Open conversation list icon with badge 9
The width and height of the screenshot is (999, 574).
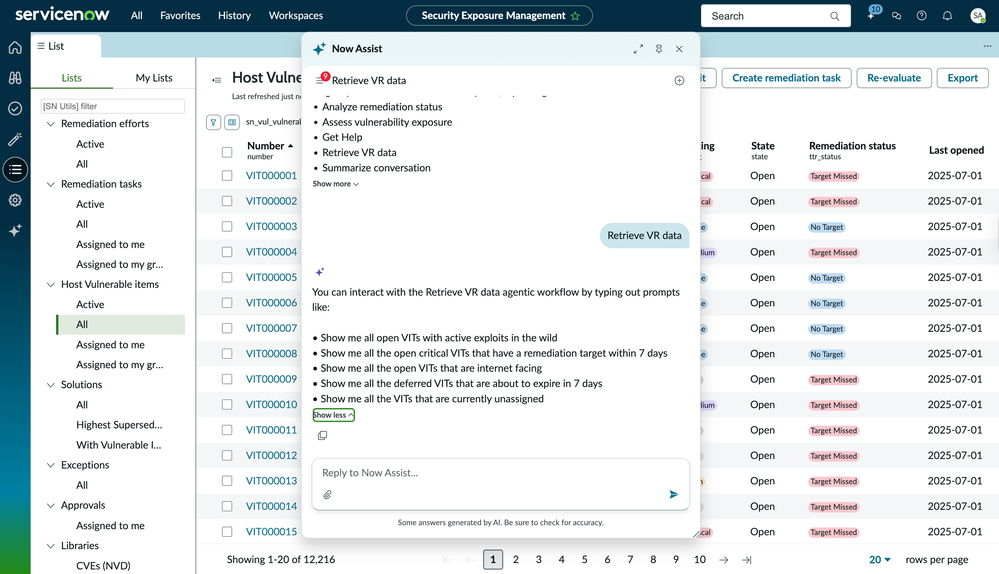[321, 80]
